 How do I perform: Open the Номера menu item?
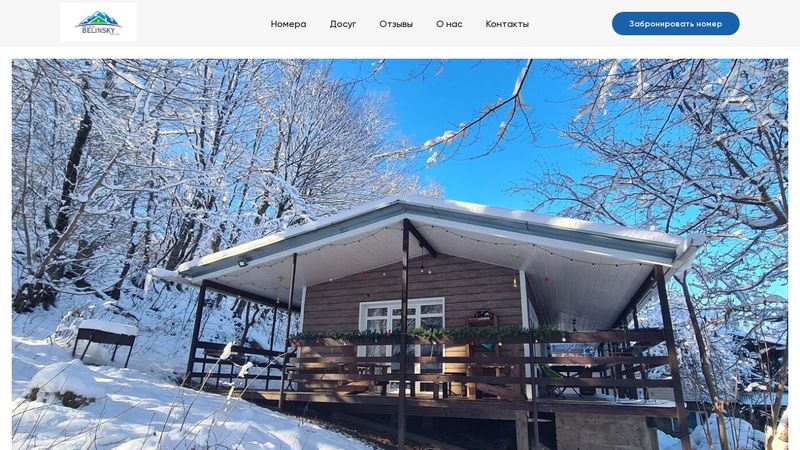click(288, 24)
